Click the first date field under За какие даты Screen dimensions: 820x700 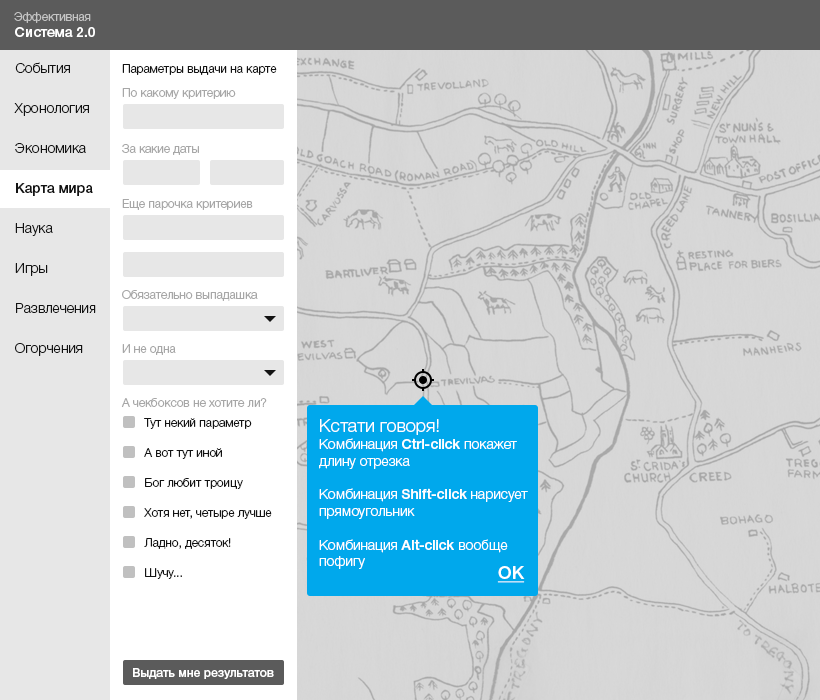tap(162, 173)
